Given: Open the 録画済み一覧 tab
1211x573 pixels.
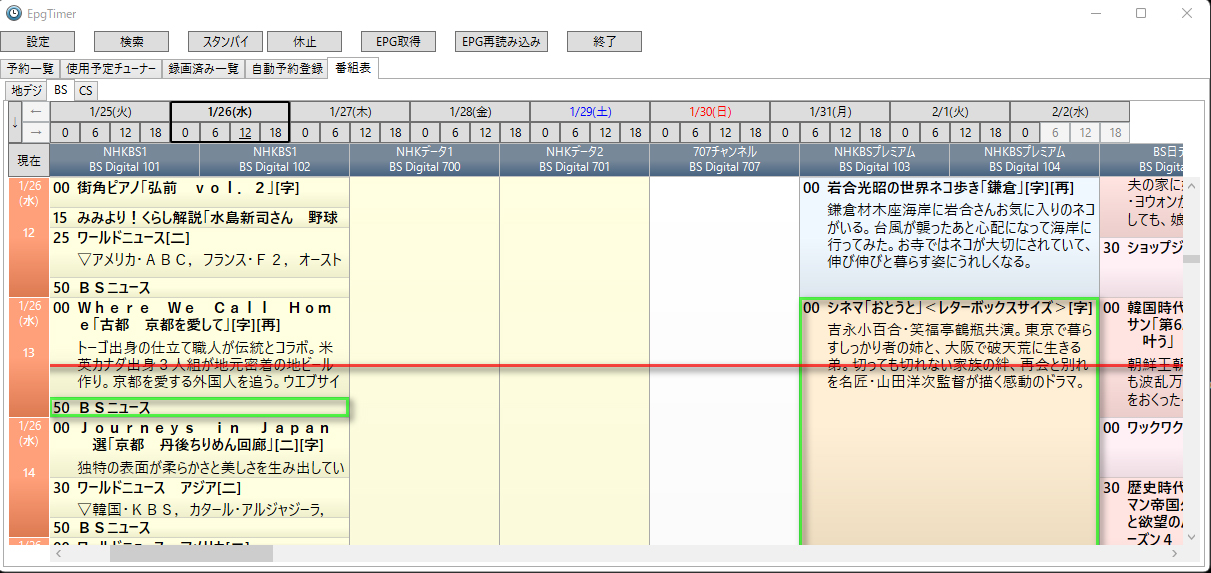Looking at the screenshot, I should point(203,69).
